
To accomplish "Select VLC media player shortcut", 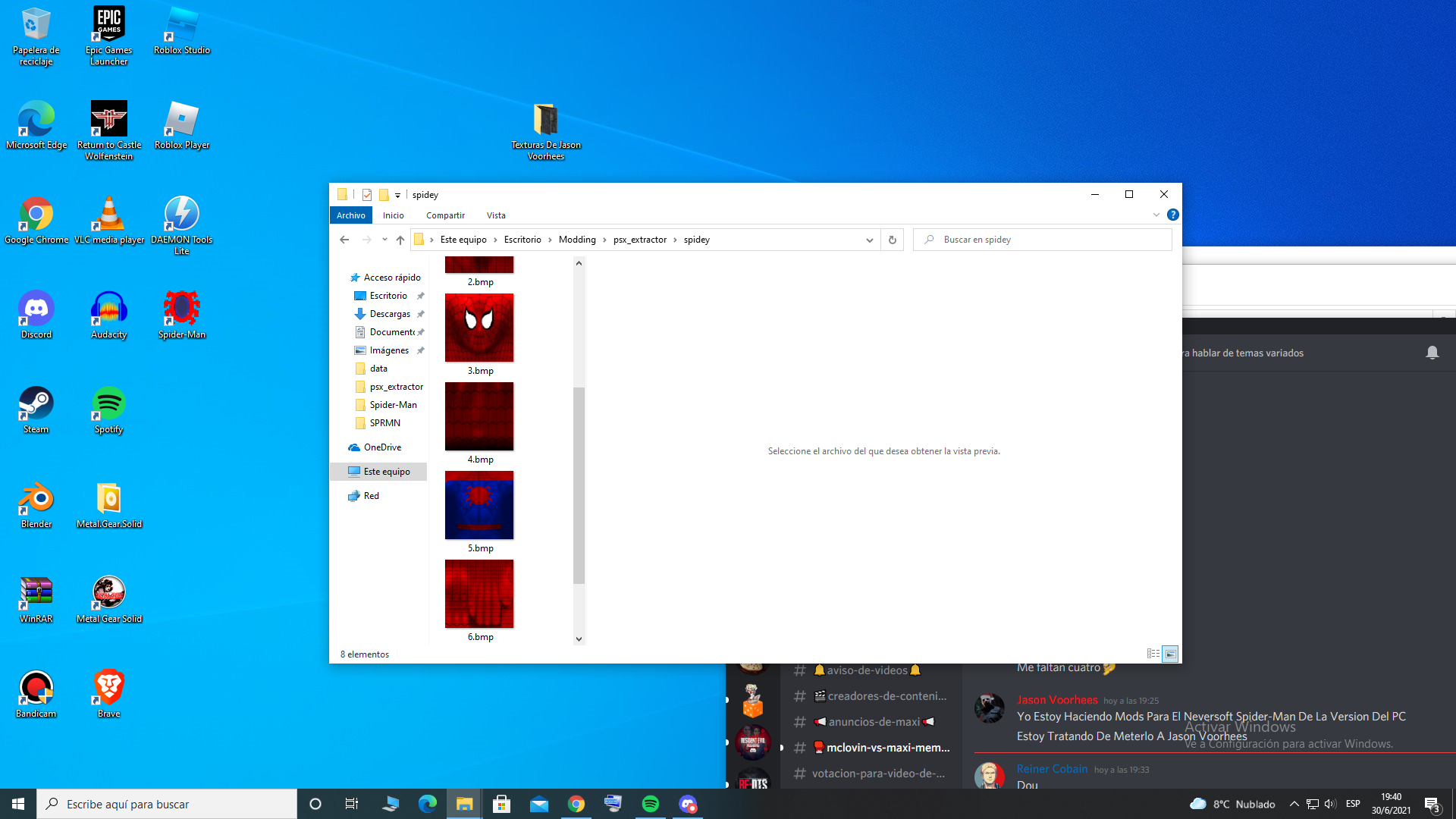I will (x=108, y=220).
